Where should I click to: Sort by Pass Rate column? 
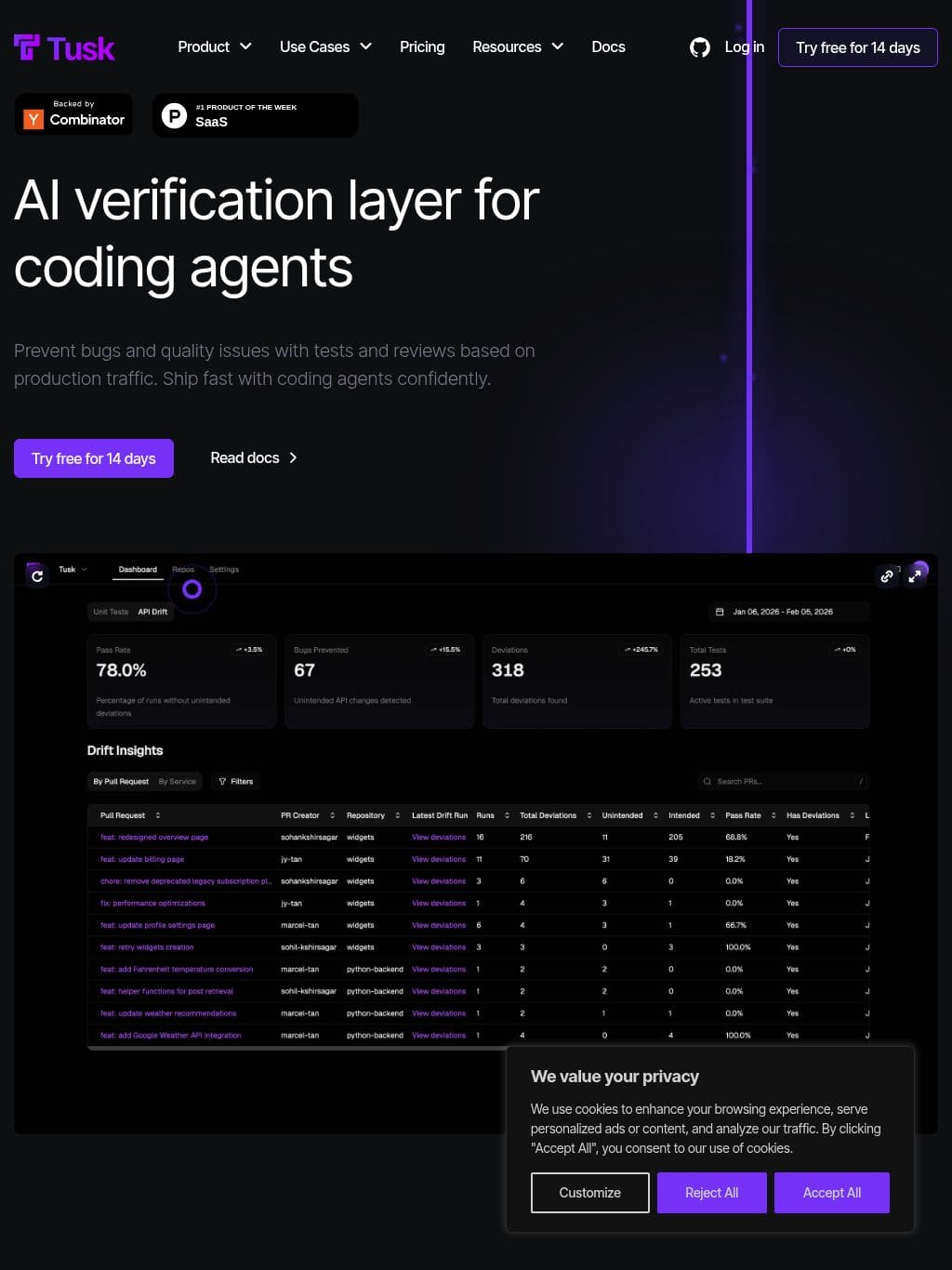751,815
